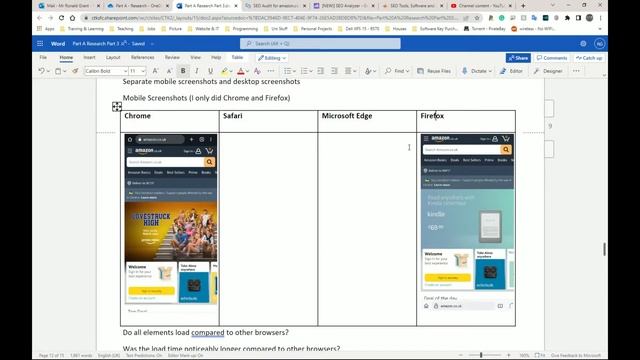The height and width of the screenshot is (360, 640).
Task: Apply the red font color
Action: (x=241, y=71)
